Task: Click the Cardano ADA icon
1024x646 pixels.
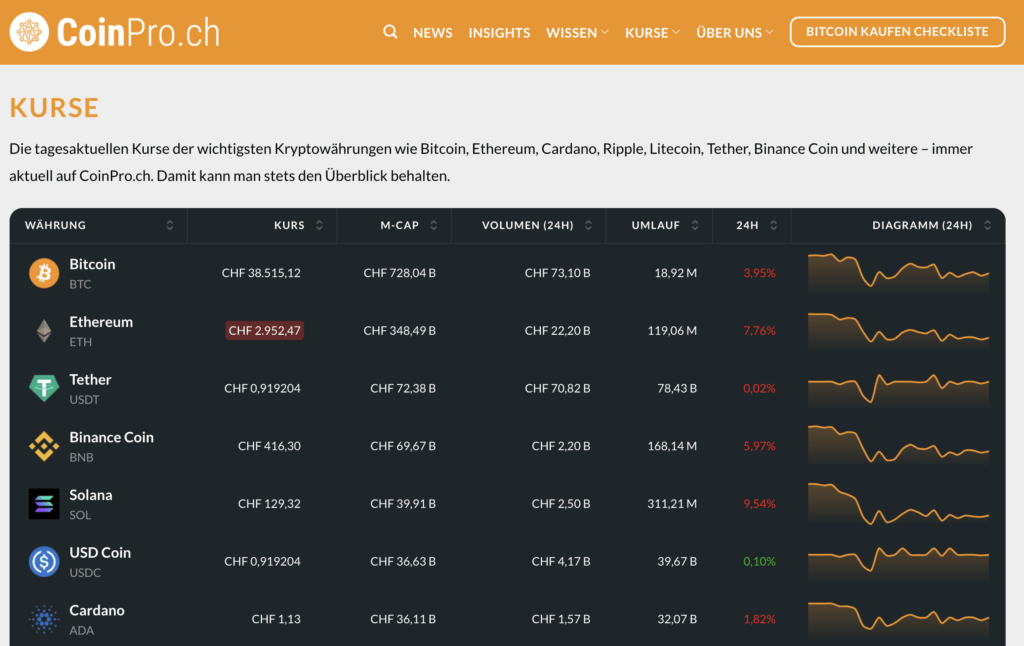Action: (x=43, y=619)
